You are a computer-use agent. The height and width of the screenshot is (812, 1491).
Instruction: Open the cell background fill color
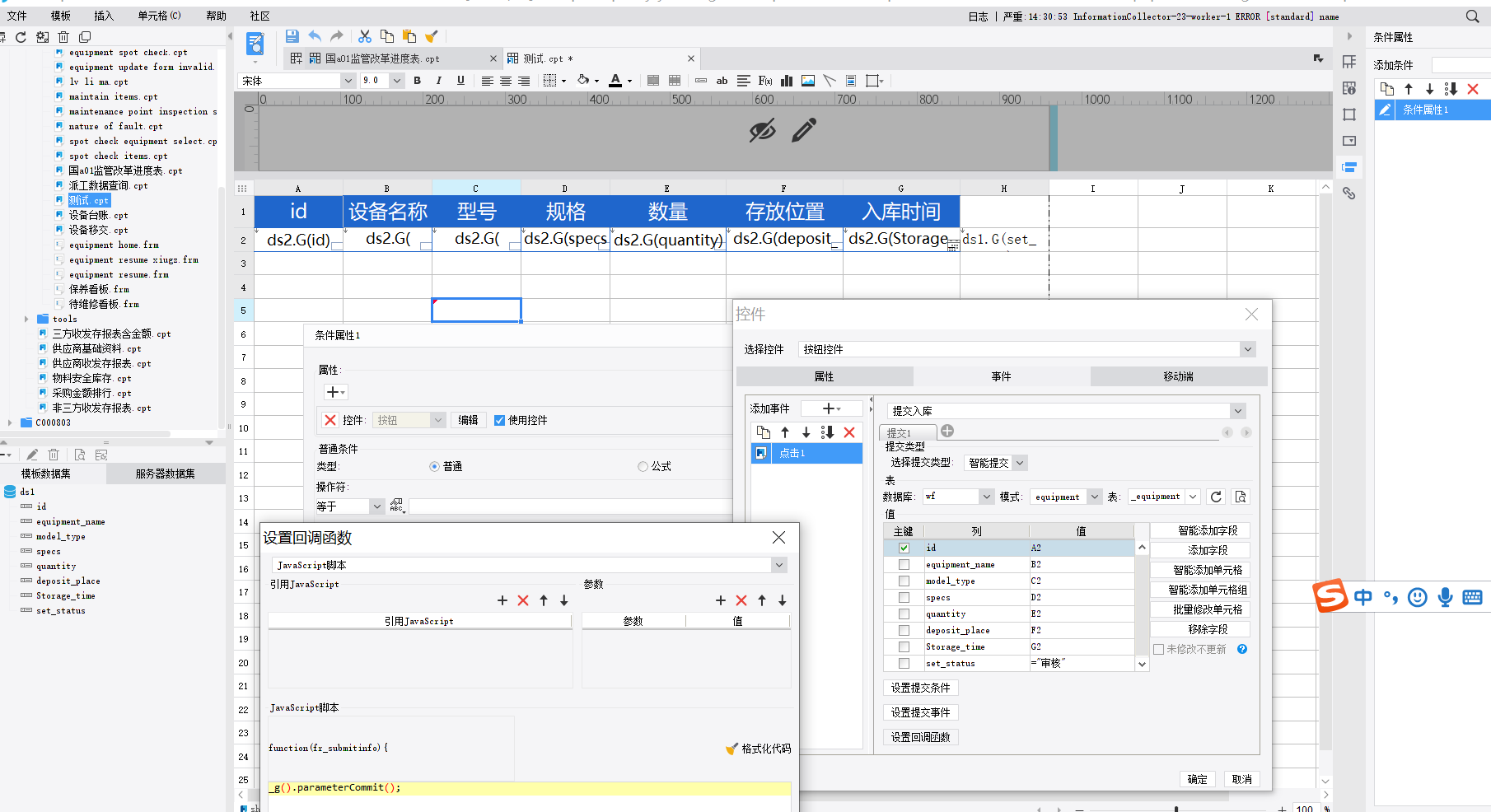click(x=583, y=81)
